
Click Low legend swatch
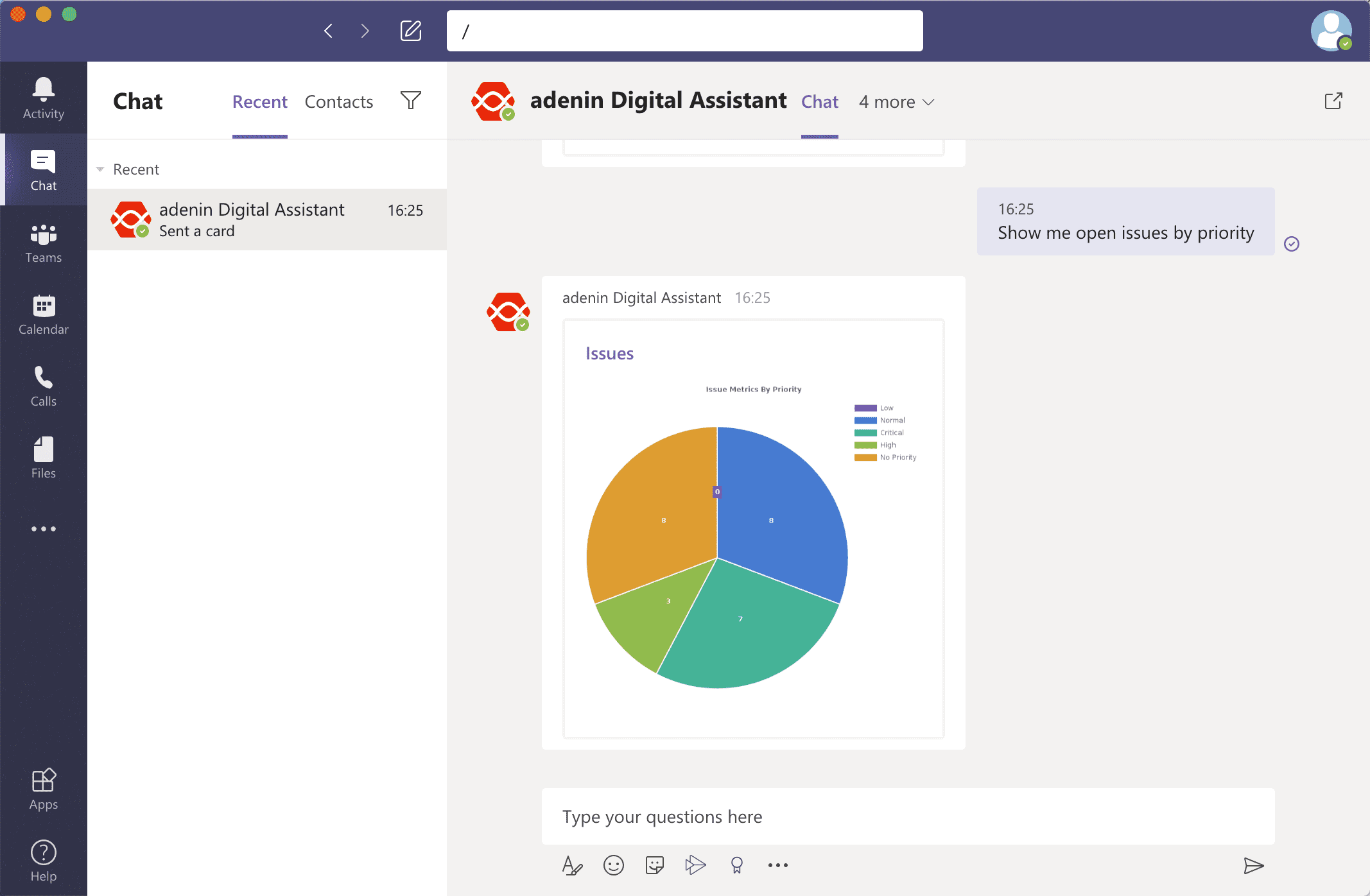[865, 408]
